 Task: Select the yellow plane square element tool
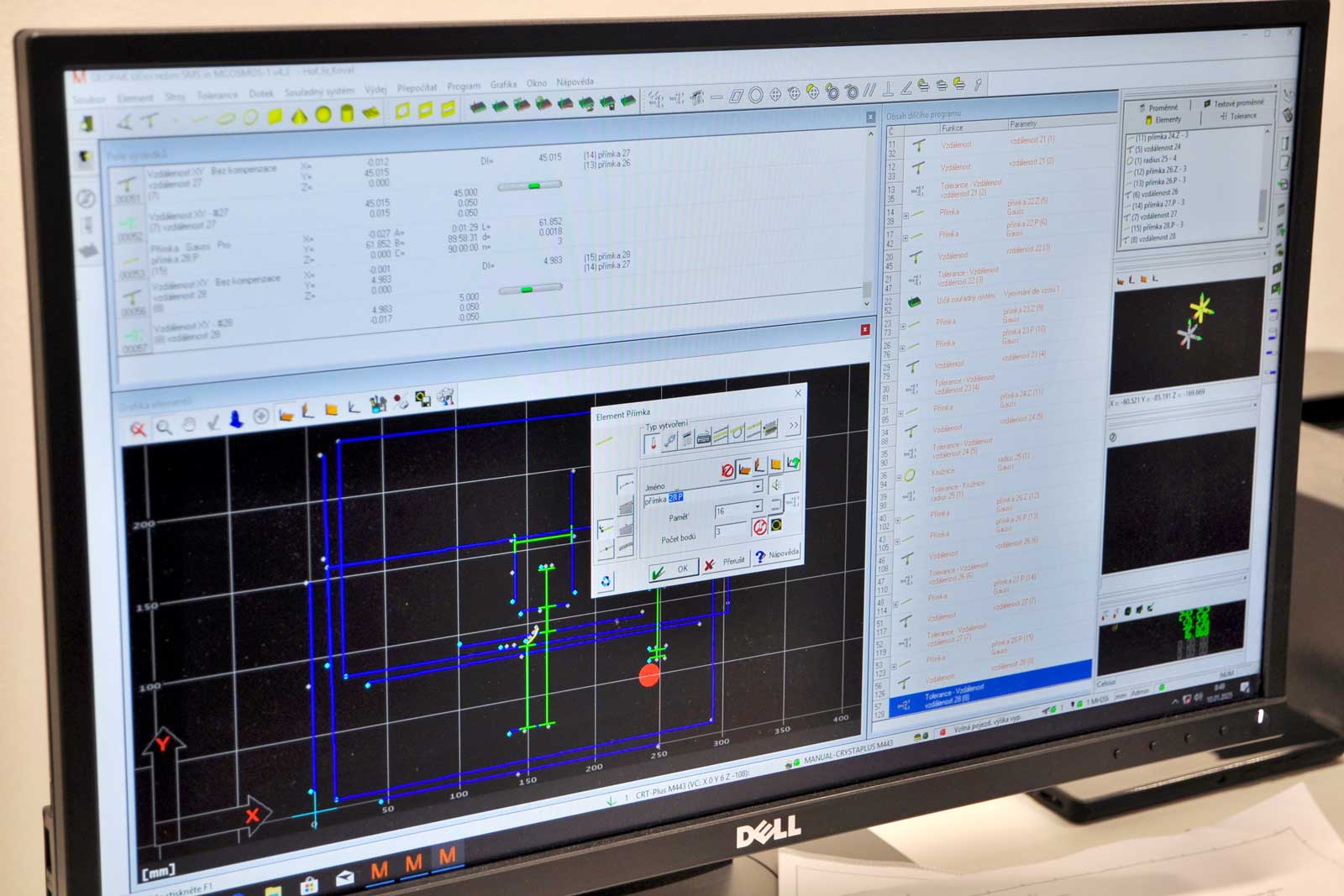[275, 117]
